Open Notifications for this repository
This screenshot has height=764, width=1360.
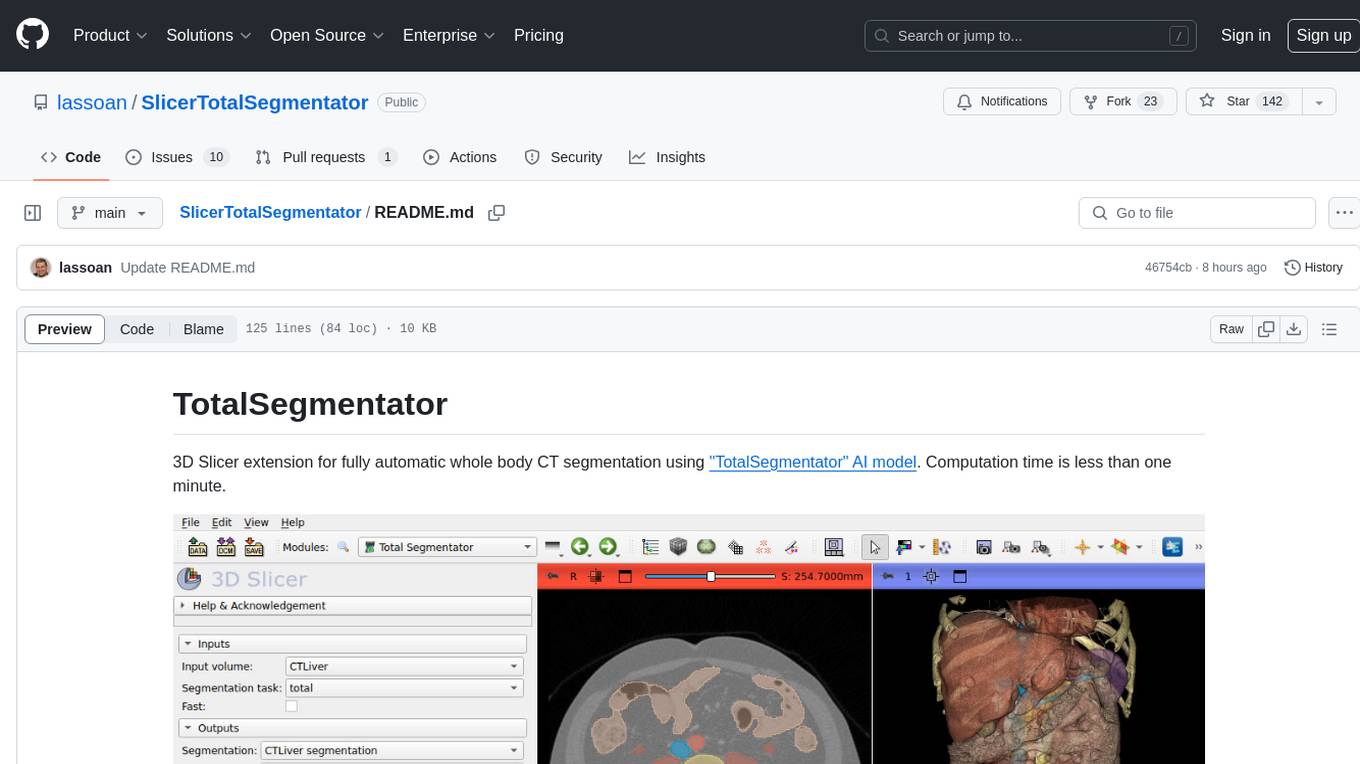point(1002,101)
